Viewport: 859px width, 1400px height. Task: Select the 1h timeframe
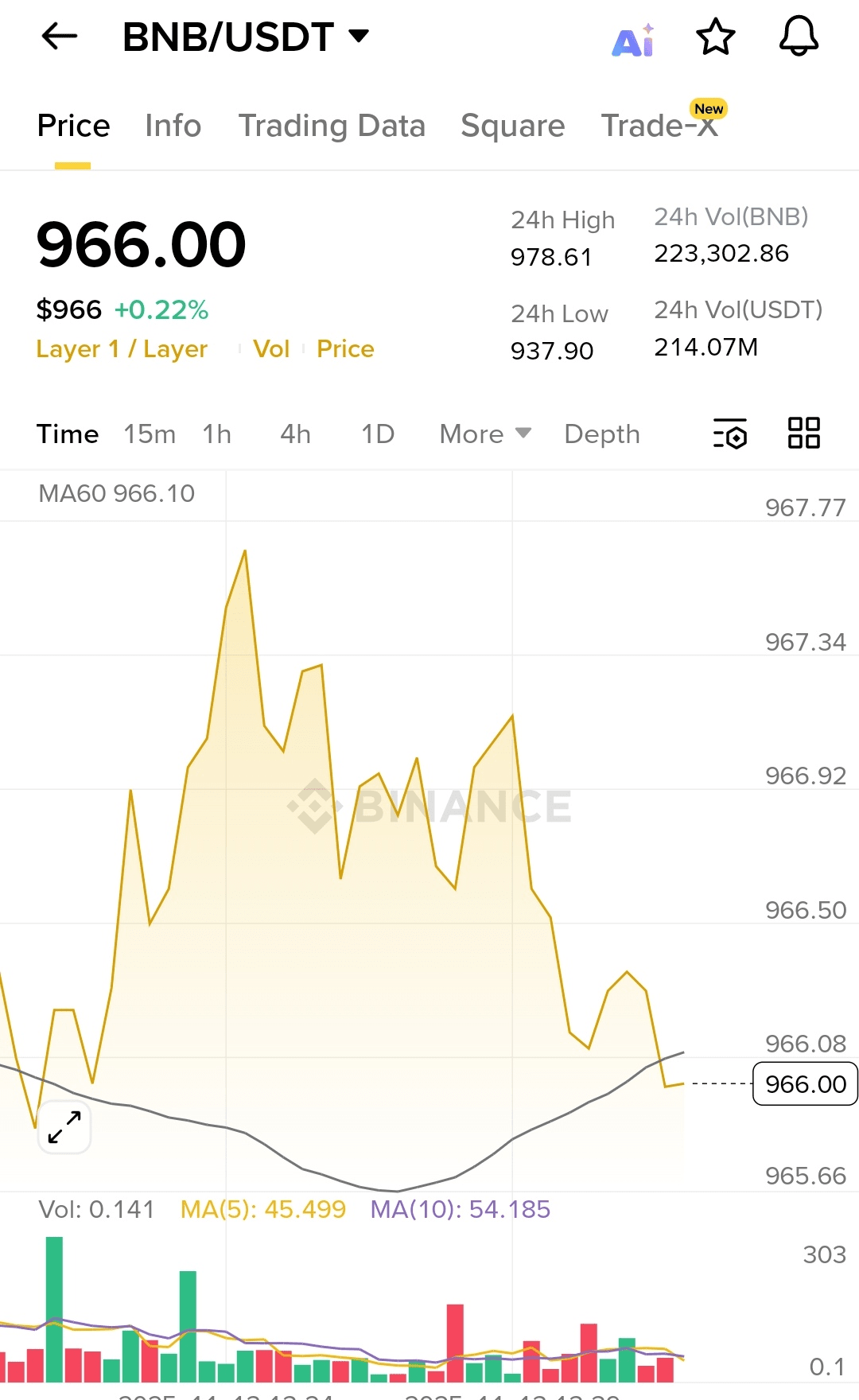216,434
